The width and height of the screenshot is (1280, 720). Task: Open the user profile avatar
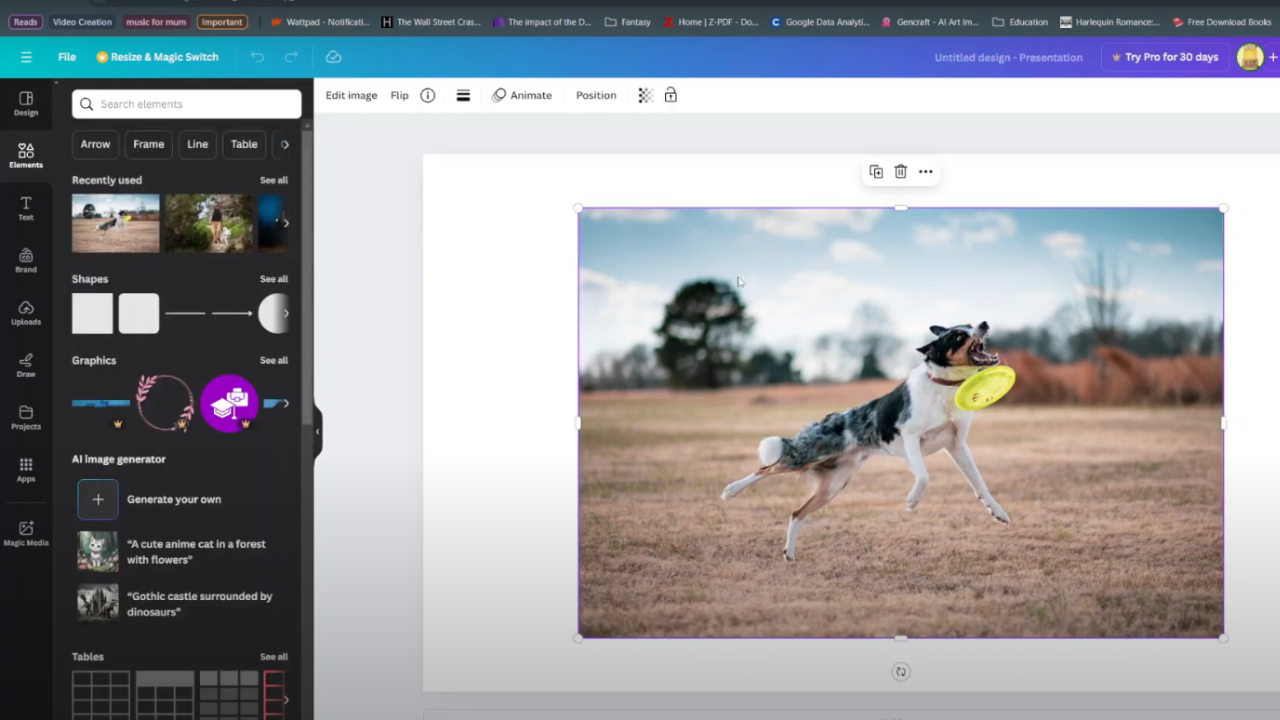1250,57
